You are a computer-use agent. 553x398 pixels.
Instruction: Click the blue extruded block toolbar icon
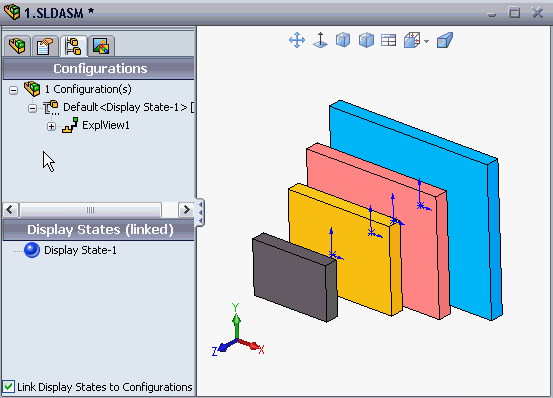click(444, 40)
